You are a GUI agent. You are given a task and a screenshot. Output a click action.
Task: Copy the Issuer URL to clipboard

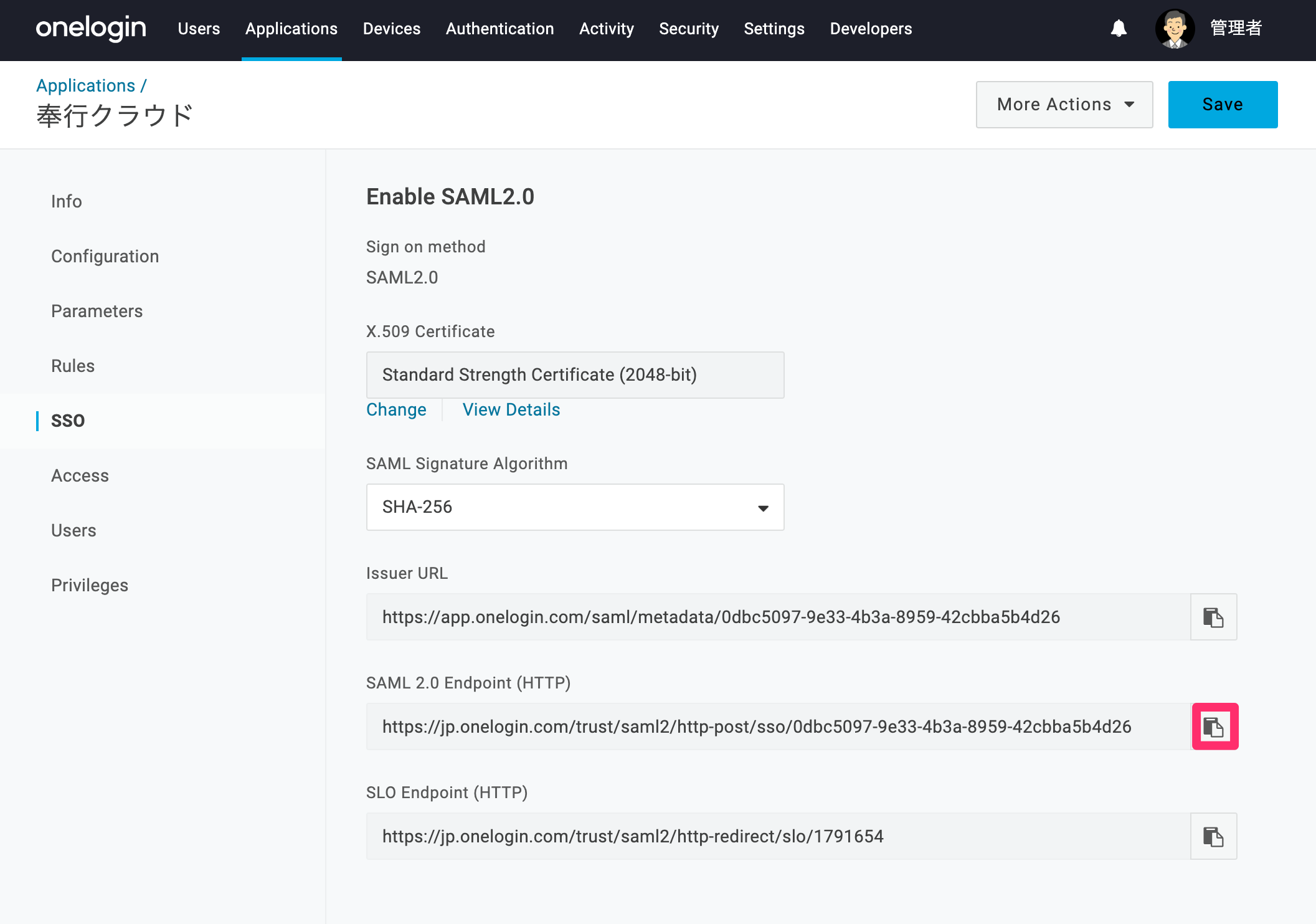pos(1213,617)
